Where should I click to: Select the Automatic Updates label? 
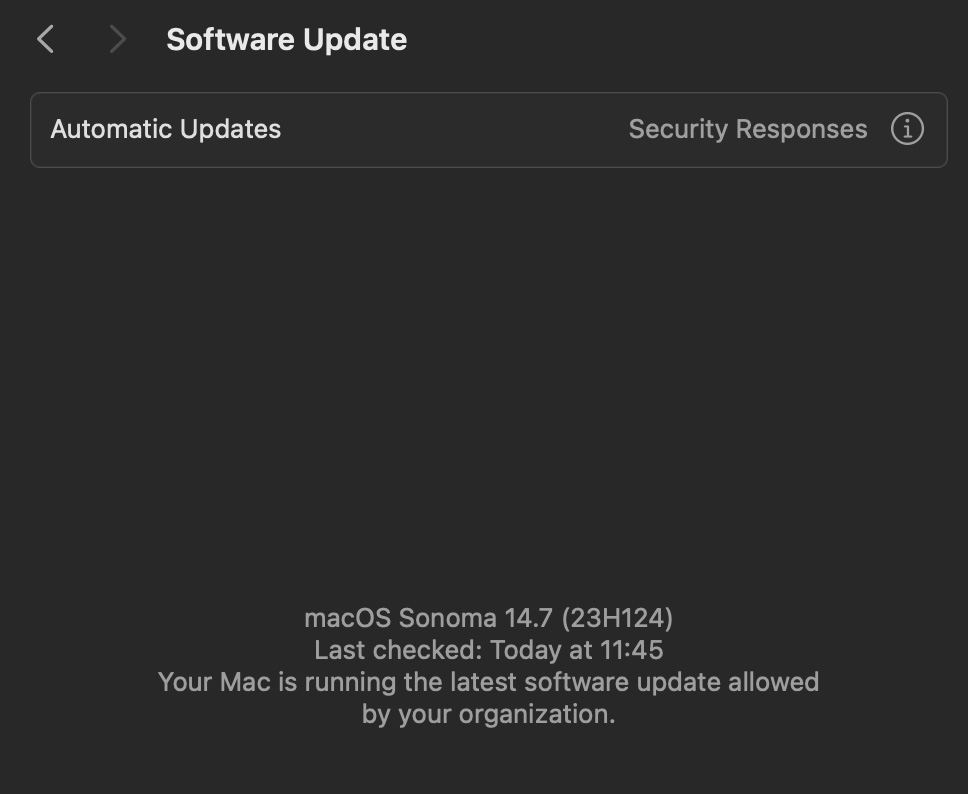[x=166, y=129]
